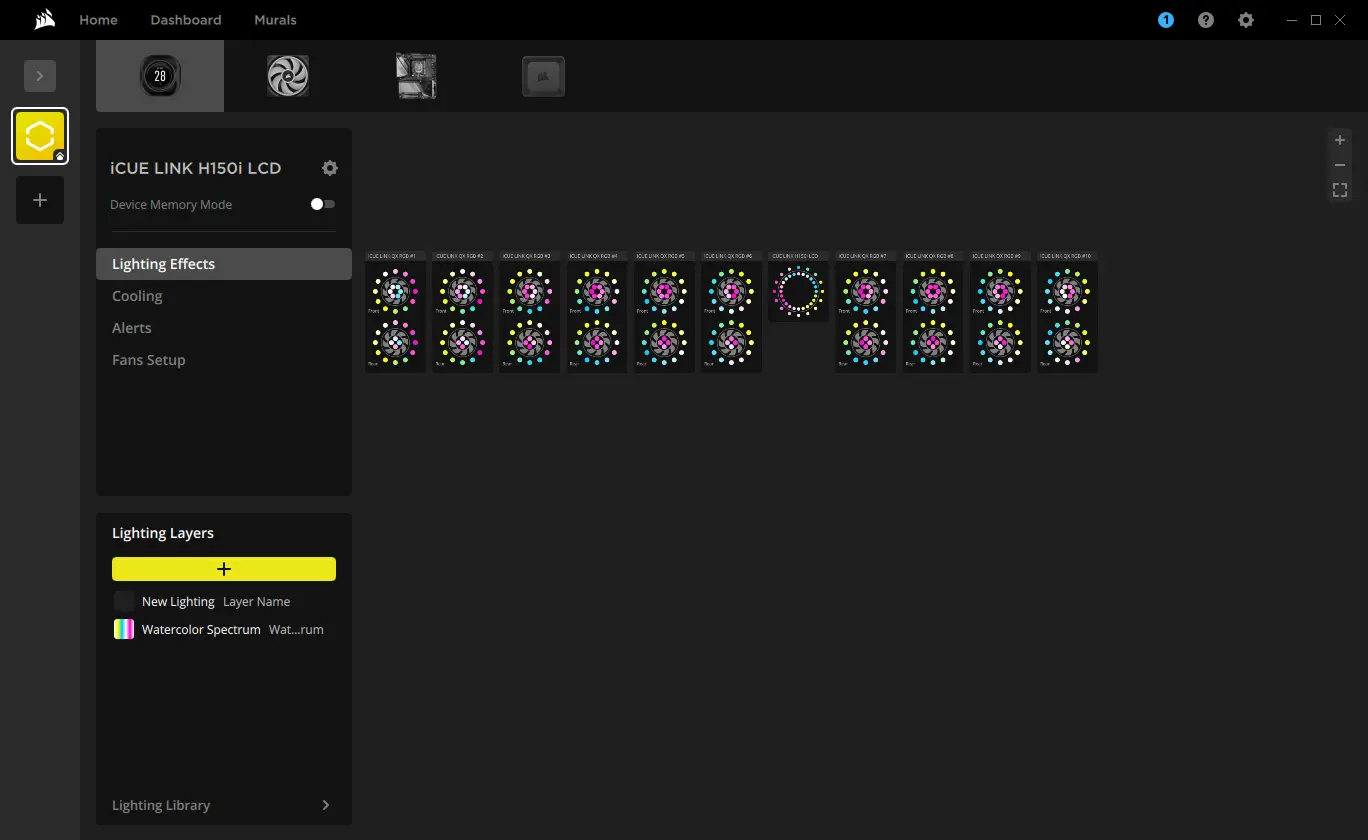This screenshot has height=840, width=1368.
Task: Open iCUE settings gear in title bar
Action: pyautogui.click(x=1246, y=20)
